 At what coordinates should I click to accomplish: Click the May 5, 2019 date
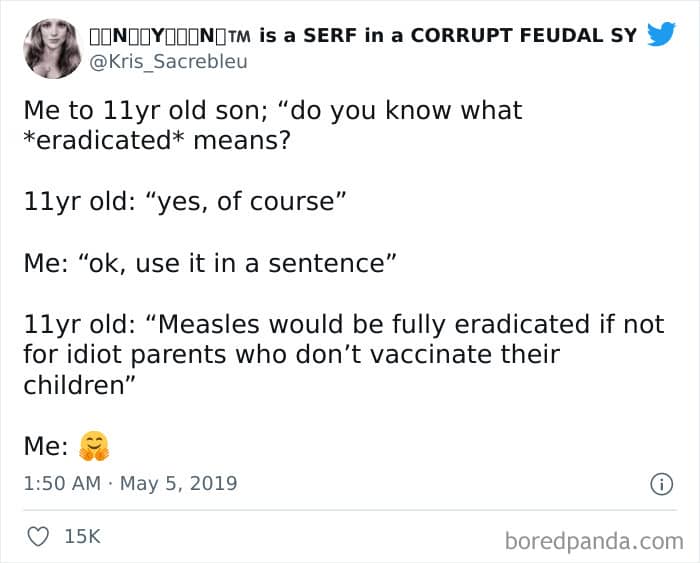click(x=179, y=484)
